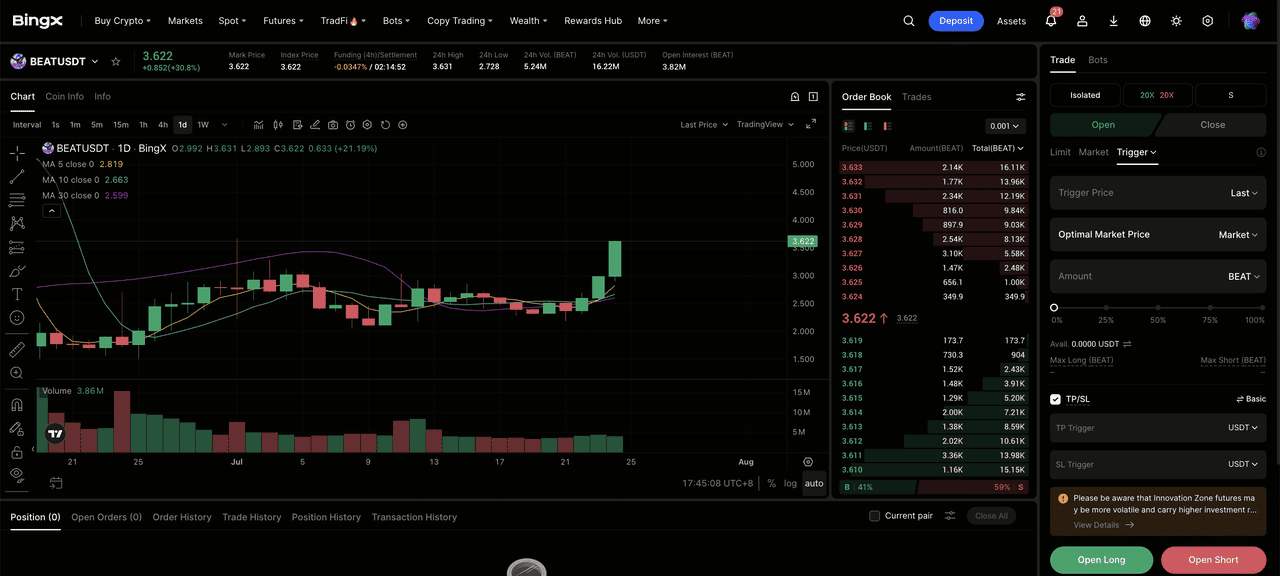Select the Close position tab button

click(x=1212, y=125)
